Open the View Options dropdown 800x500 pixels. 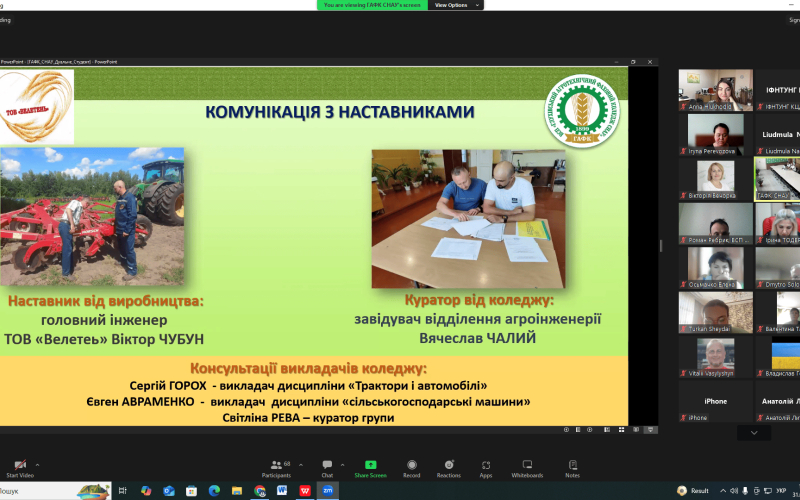(x=456, y=5)
